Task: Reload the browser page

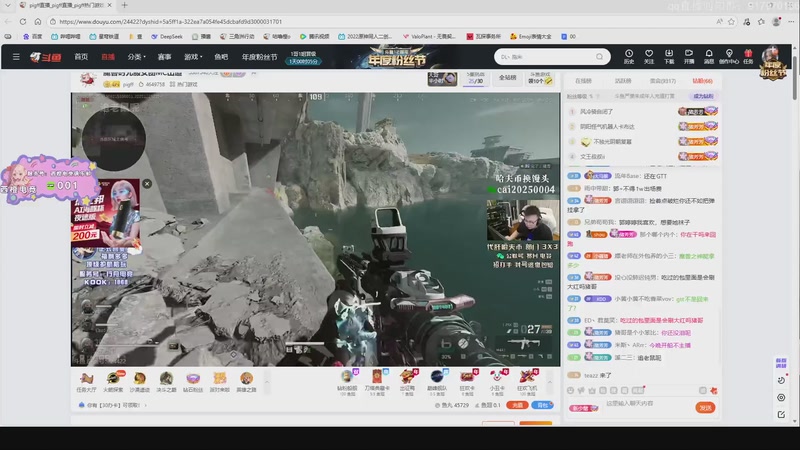Action: [23, 21]
